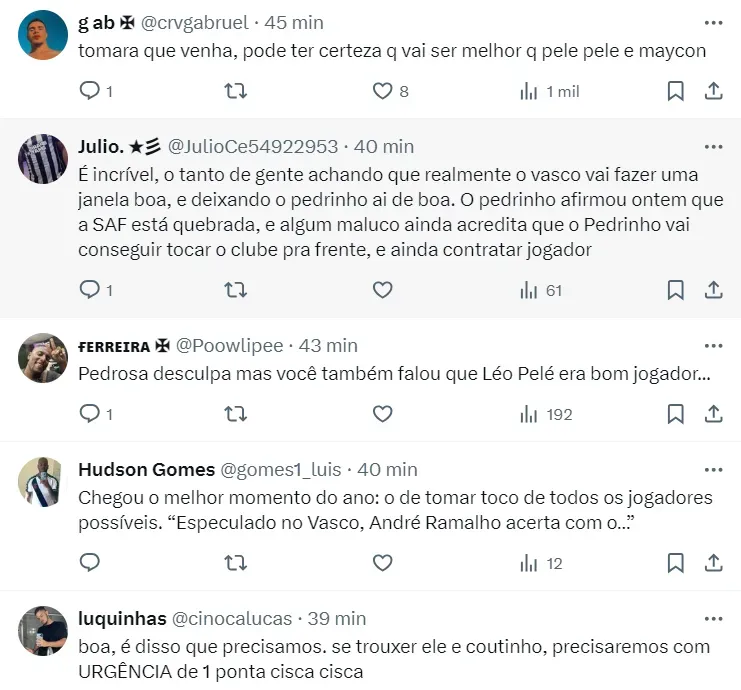Viewport: 741px width, 690px height.
Task: View 1 mil views on g ab's tweet
Action: point(550,92)
